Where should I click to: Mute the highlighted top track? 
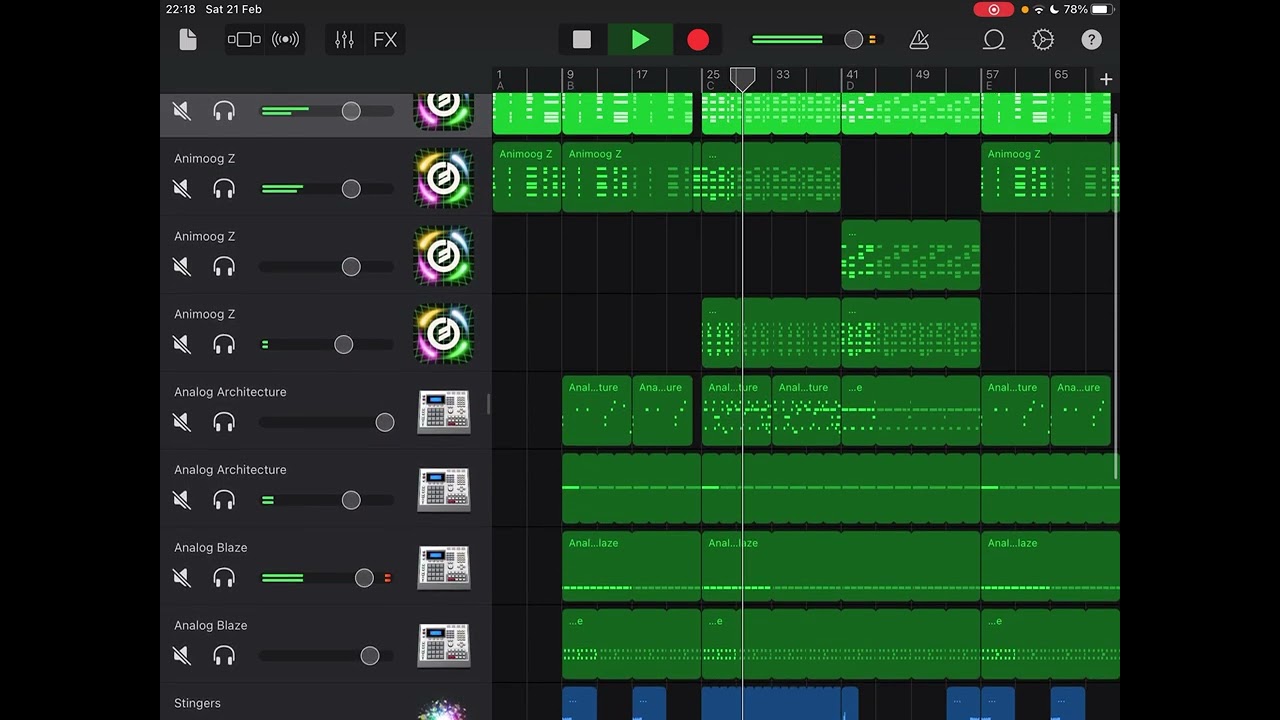click(x=182, y=111)
